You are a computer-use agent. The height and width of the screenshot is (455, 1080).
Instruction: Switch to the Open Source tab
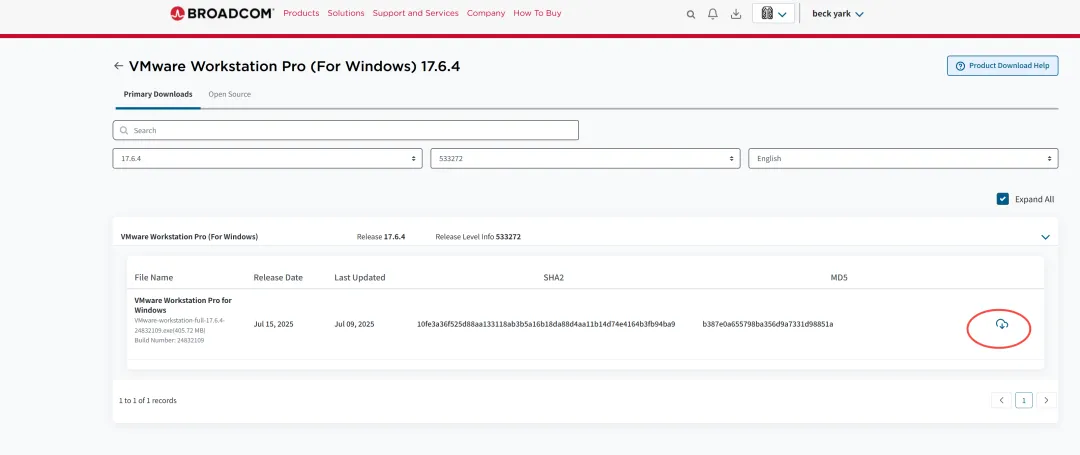click(229, 94)
